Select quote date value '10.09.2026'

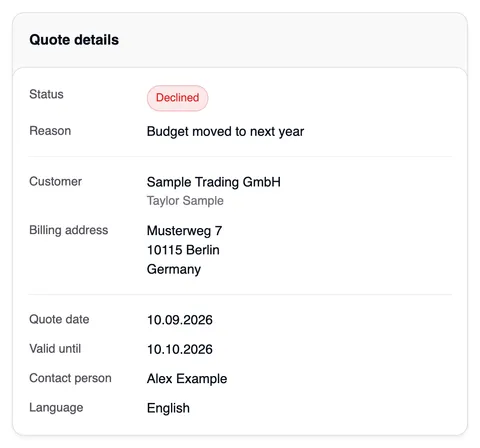pos(180,320)
